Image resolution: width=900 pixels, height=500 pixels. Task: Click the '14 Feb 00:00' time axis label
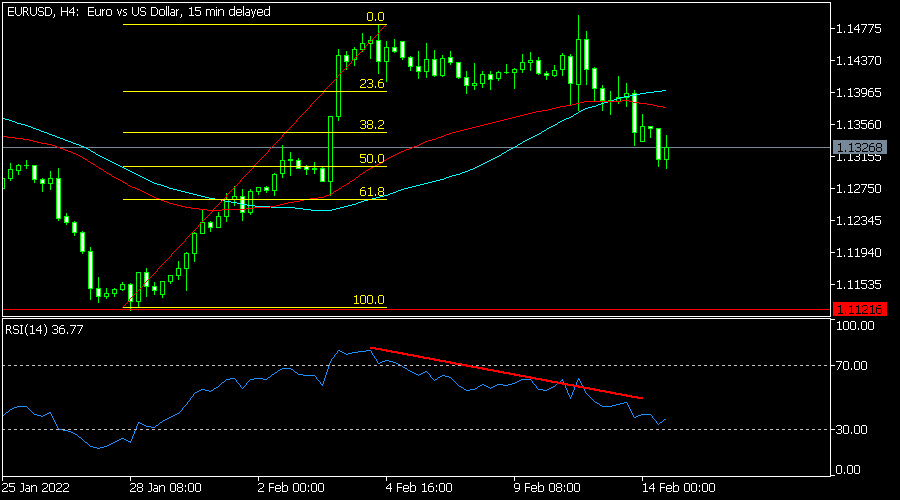(x=678, y=488)
